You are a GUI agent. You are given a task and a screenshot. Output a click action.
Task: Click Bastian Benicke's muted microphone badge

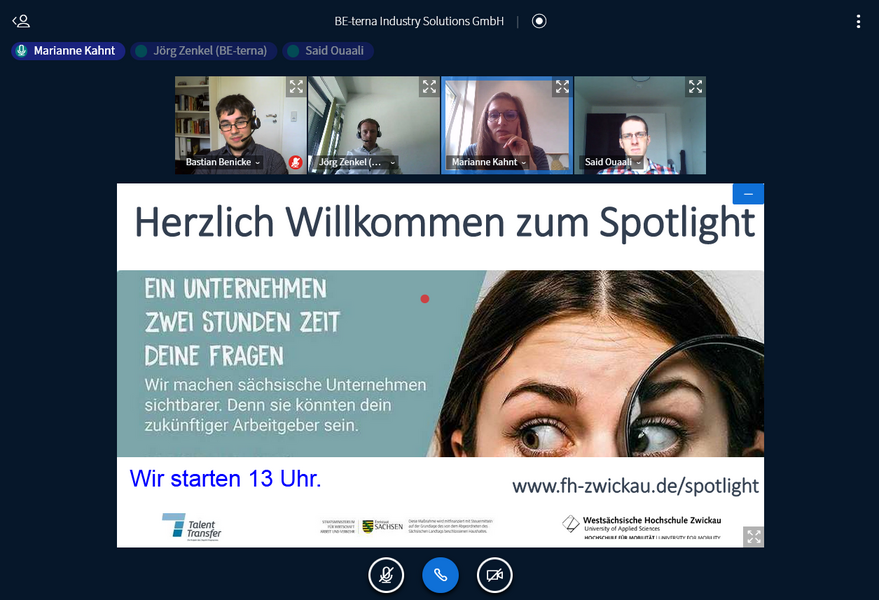coord(295,163)
